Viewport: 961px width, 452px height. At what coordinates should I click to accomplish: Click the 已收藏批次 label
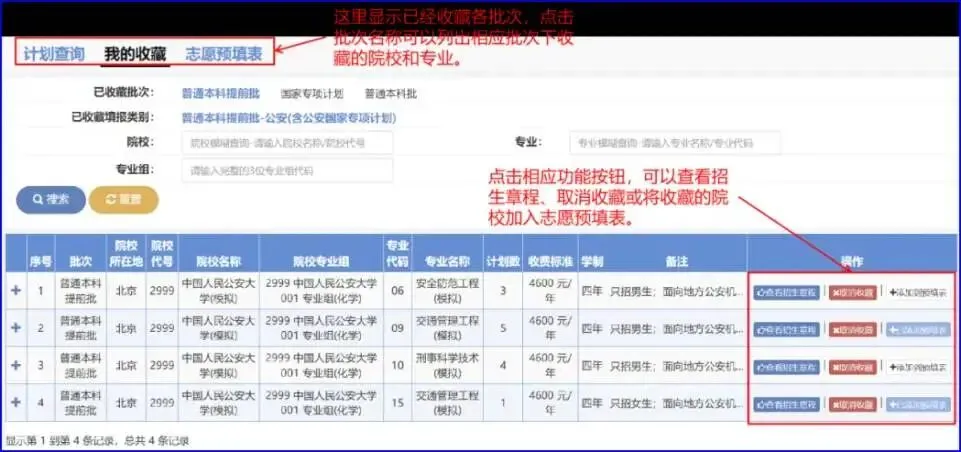(123, 93)
